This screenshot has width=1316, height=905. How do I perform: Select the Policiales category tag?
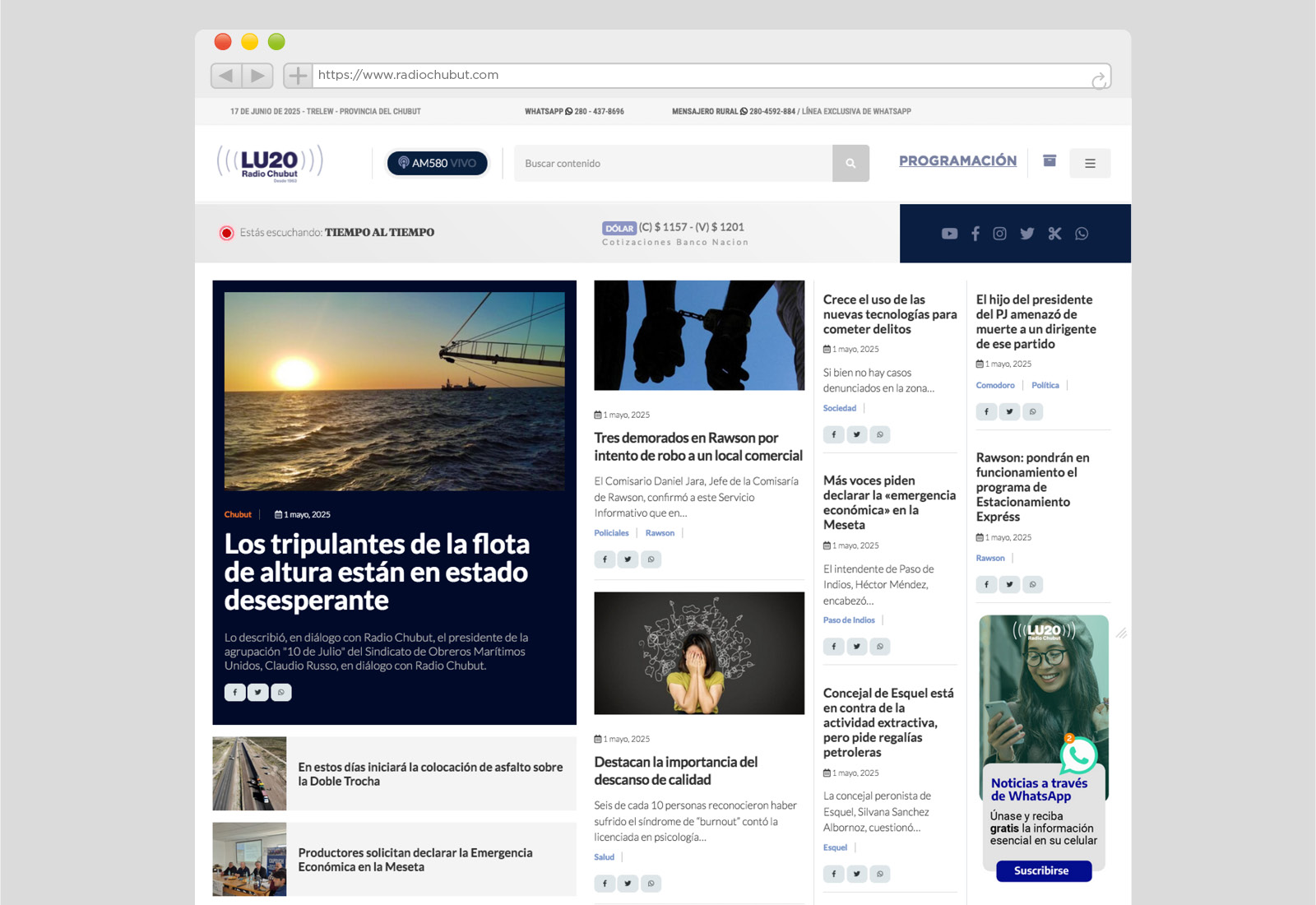click(x=611, y=533)
